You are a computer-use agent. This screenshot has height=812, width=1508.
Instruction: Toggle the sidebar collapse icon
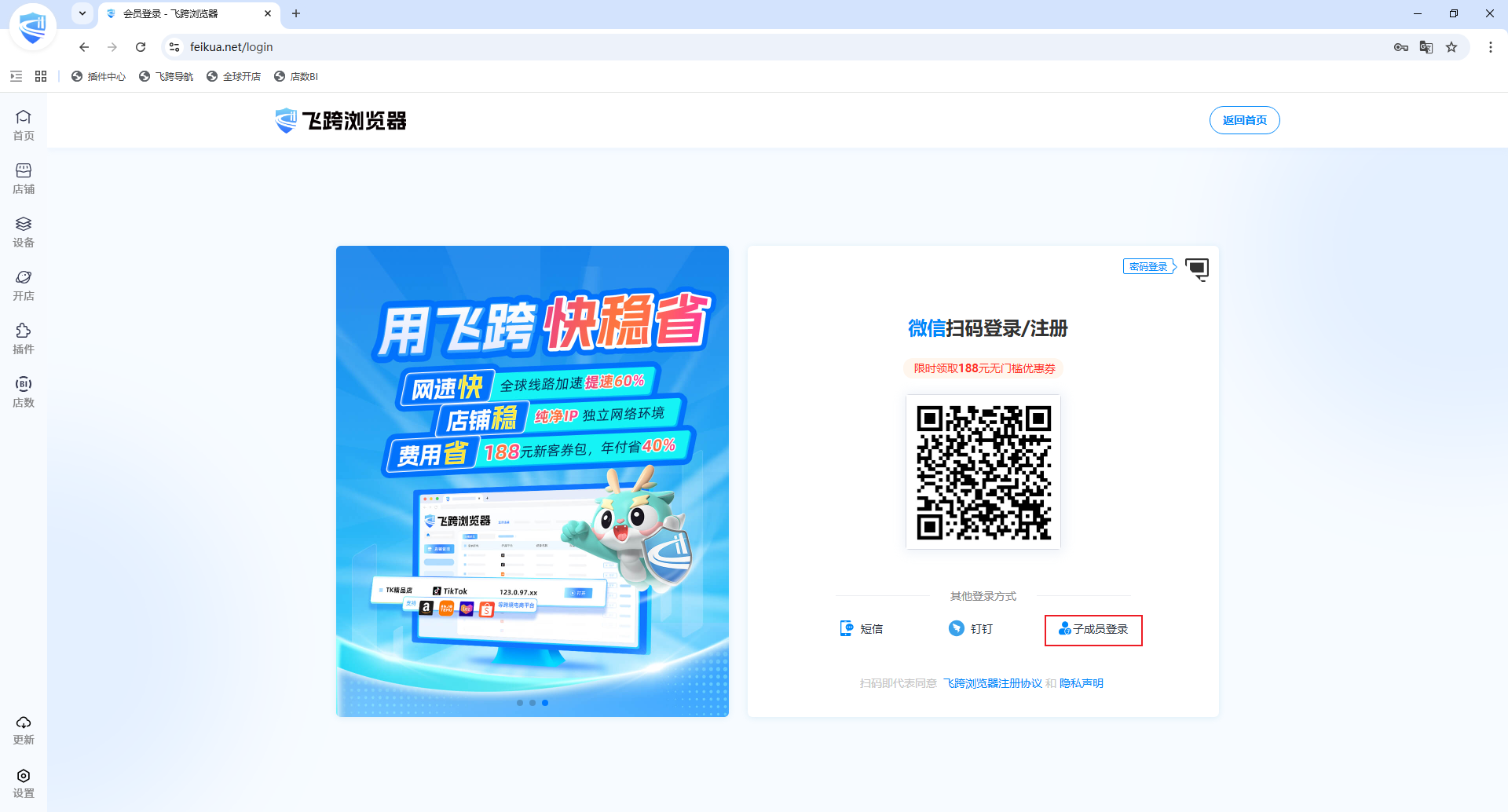tap(16, 76)
